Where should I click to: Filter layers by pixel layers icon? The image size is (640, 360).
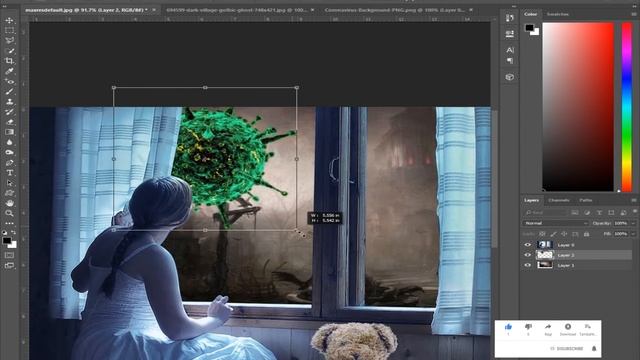point(575,213)
